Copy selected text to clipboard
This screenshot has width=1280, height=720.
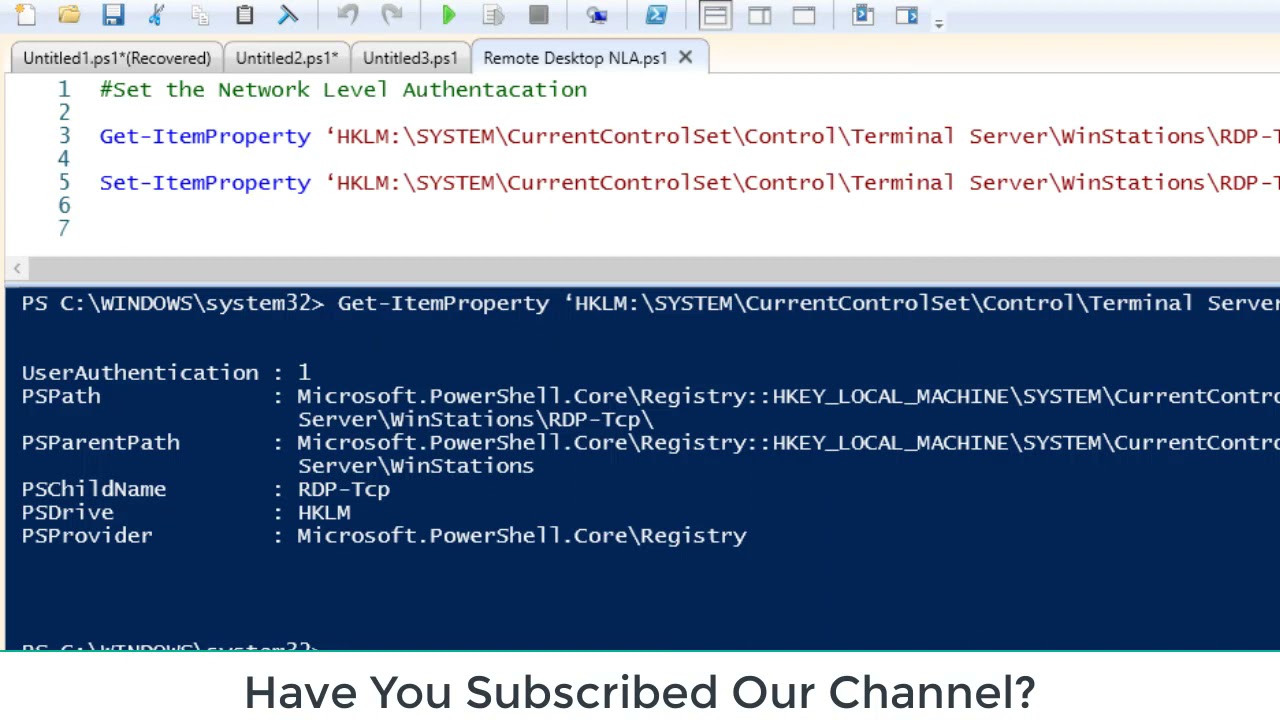tap(201, 15)
